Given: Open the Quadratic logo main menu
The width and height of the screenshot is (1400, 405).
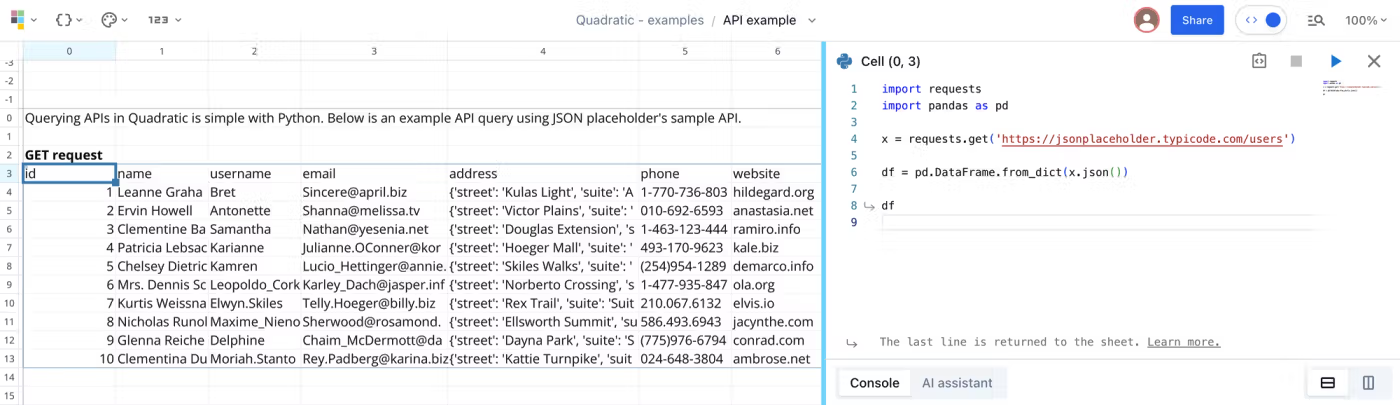Looking at the screenshot, I should [x=21, y=20].
